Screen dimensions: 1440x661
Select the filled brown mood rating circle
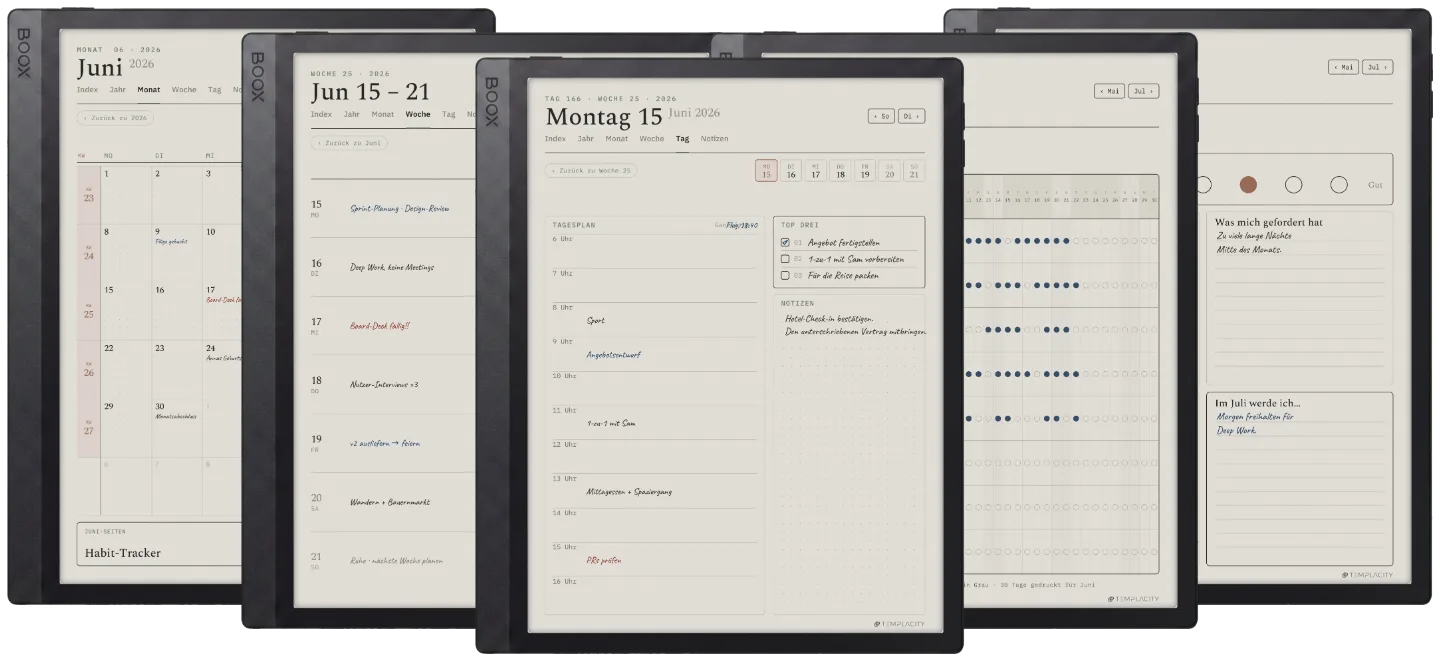coord(1248,184)
